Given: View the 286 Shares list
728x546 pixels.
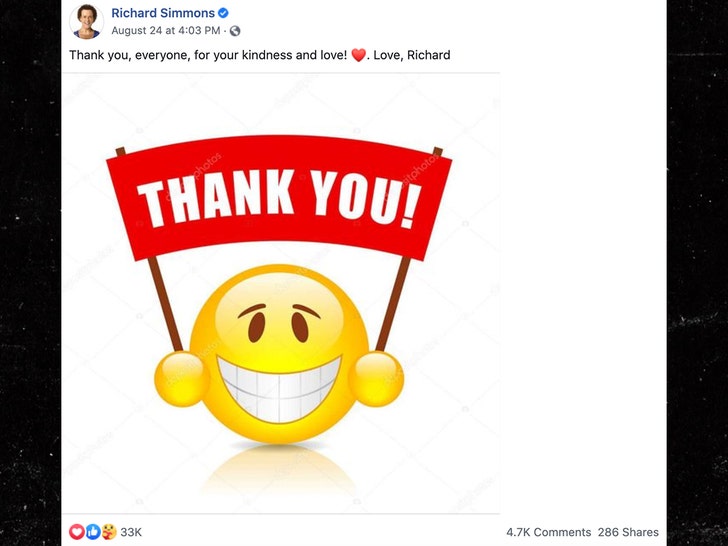Looking at the screenshot, I should [x=628, y=532].
